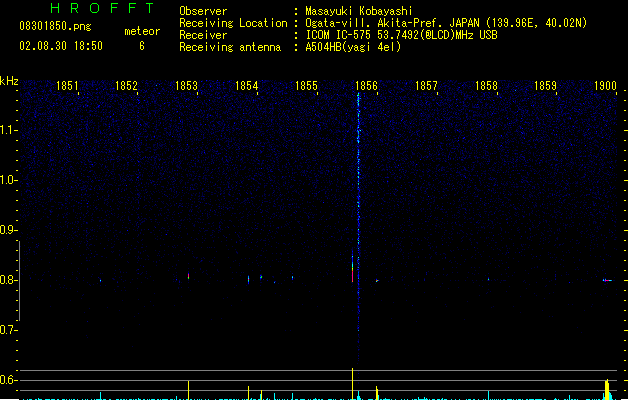Click the Receiver label
The image size is (629, 400).
[x=203, y=35]
